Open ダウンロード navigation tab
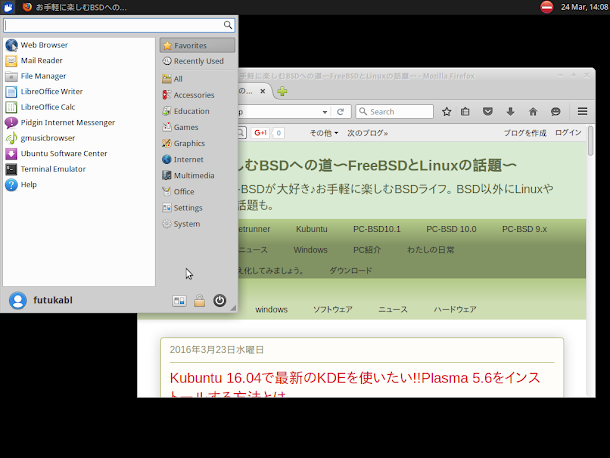Screen dimensions: 610x458 (x=351, y=270)
